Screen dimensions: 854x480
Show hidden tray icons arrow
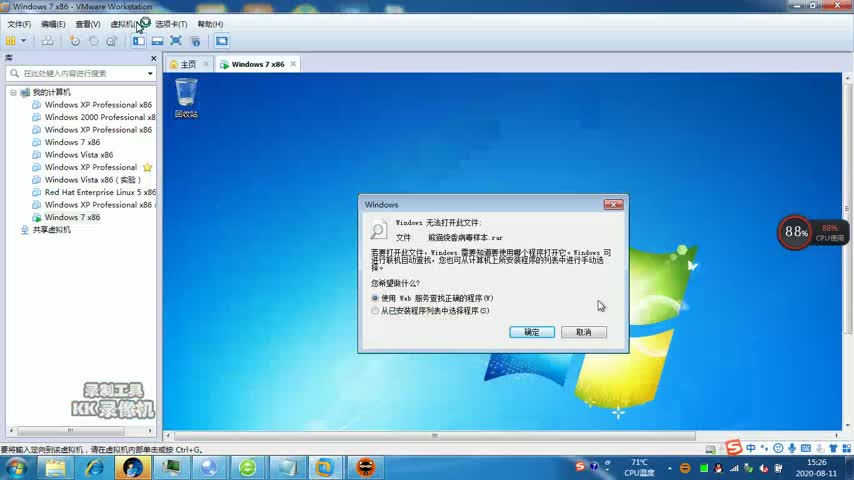click(x=669, y=469)
